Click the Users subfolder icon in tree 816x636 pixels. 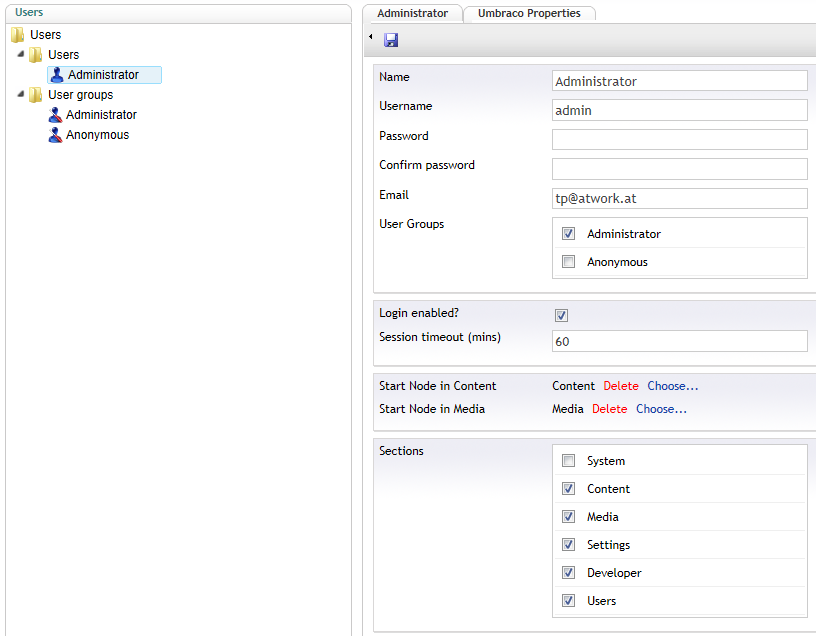pyautogui.click(x=36, y=55)
